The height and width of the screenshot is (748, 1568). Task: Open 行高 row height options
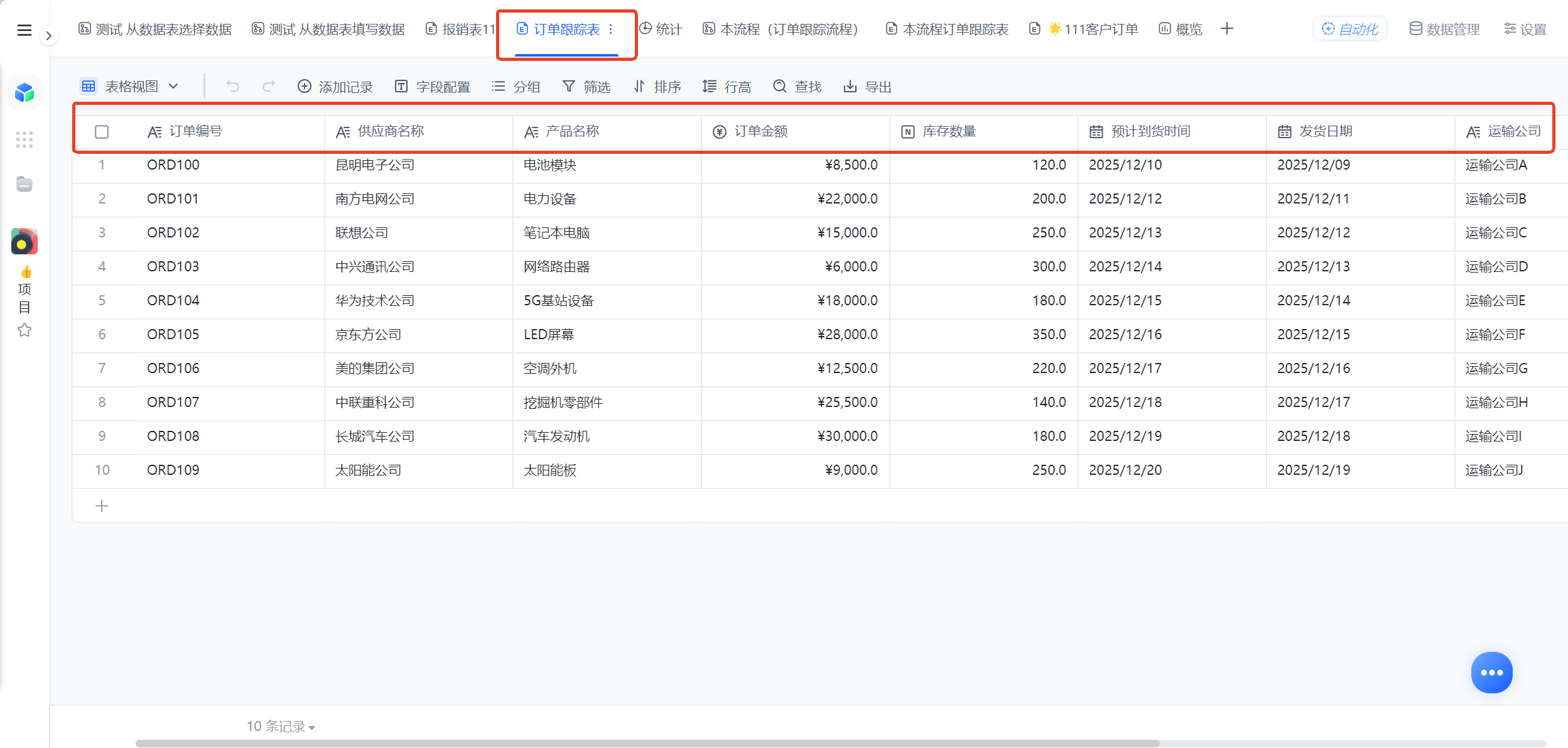[x=727, y=87]
